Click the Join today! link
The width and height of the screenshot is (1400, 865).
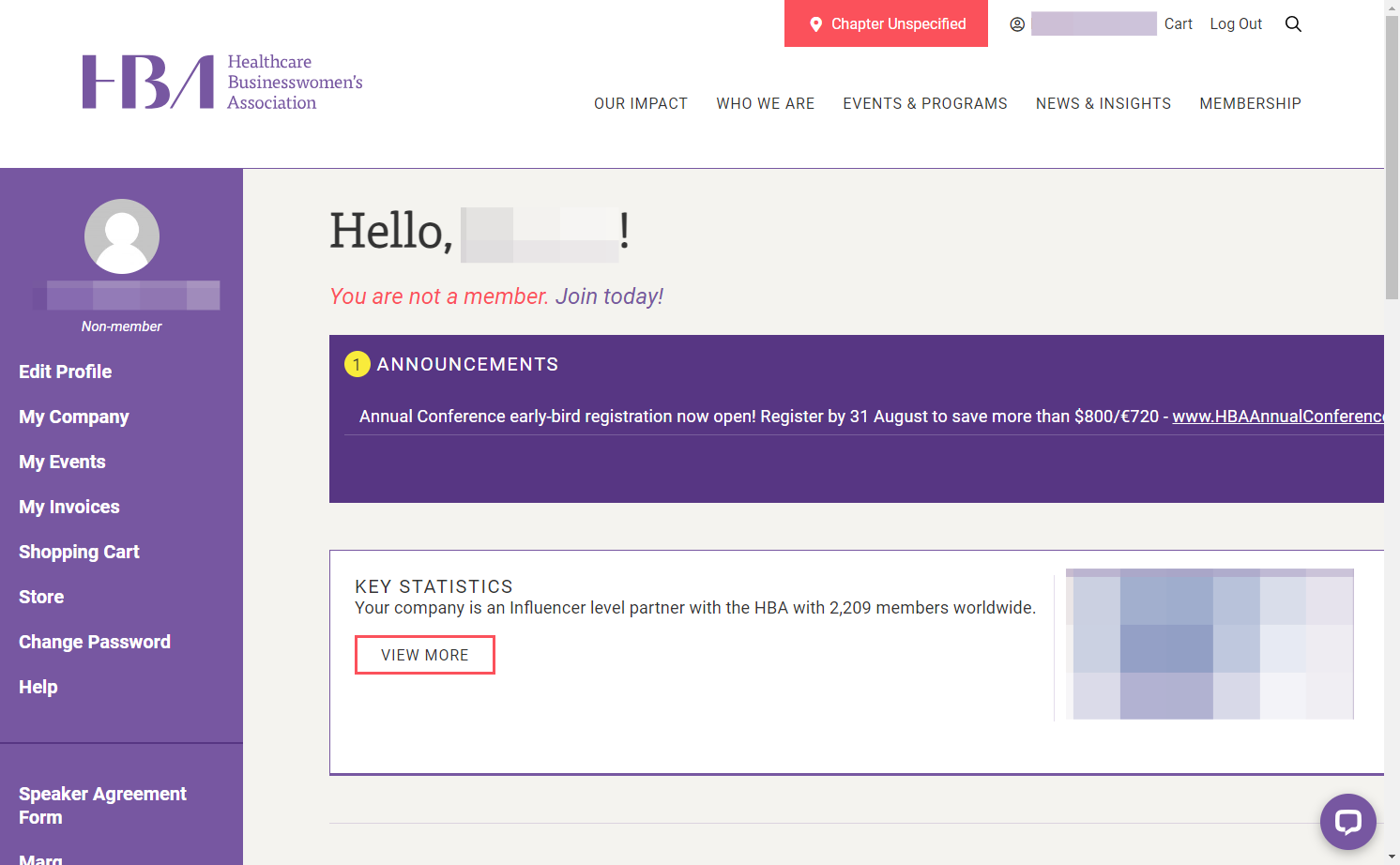(609, 296)
